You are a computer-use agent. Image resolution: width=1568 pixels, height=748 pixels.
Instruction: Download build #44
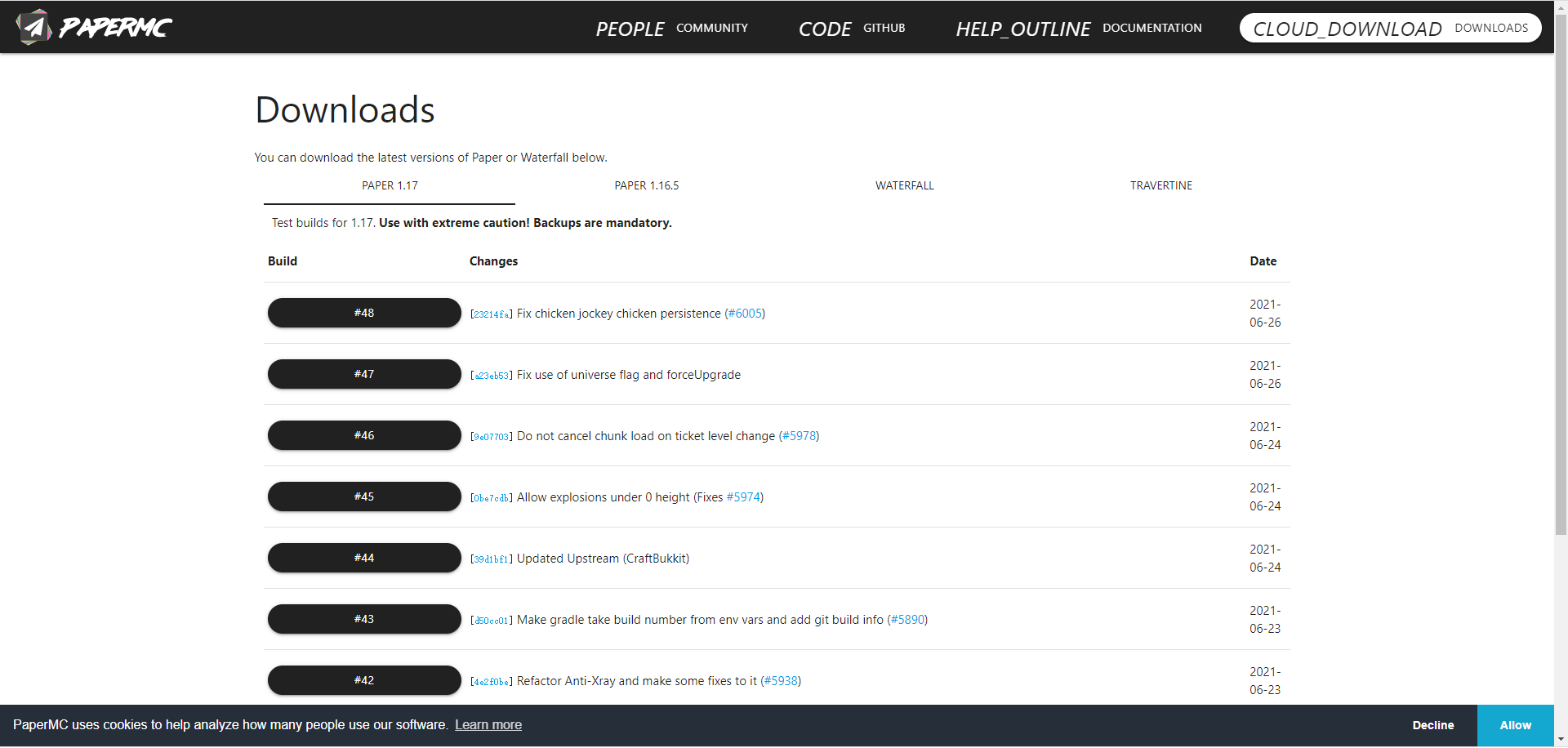[364, 558]
